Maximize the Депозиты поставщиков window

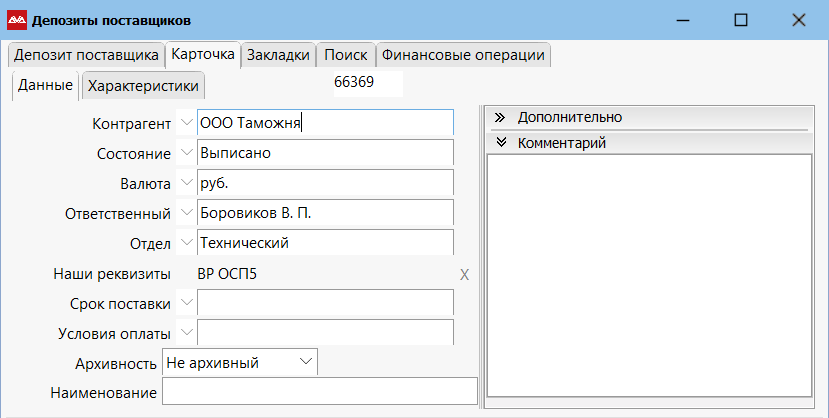741,20
